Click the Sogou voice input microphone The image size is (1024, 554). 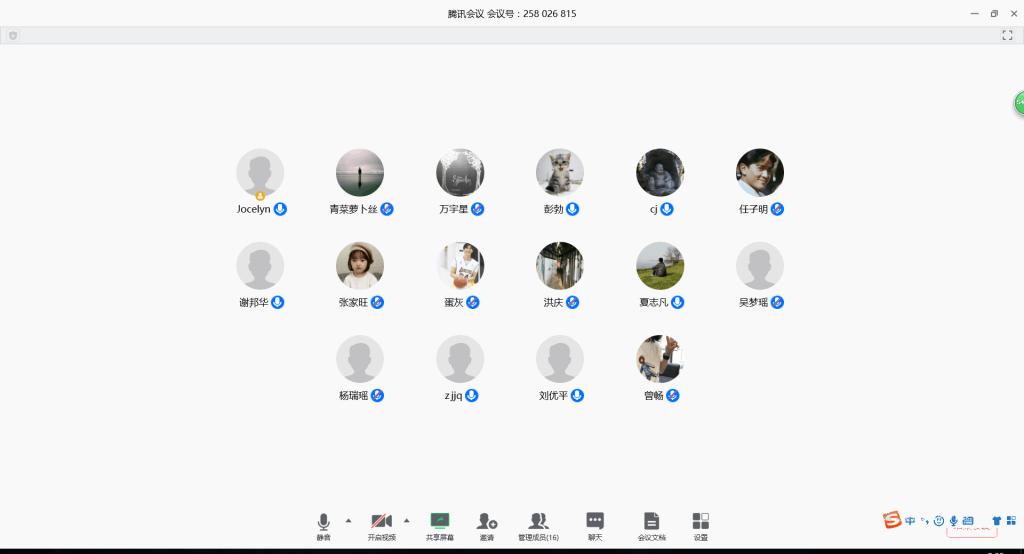(953, 521)
